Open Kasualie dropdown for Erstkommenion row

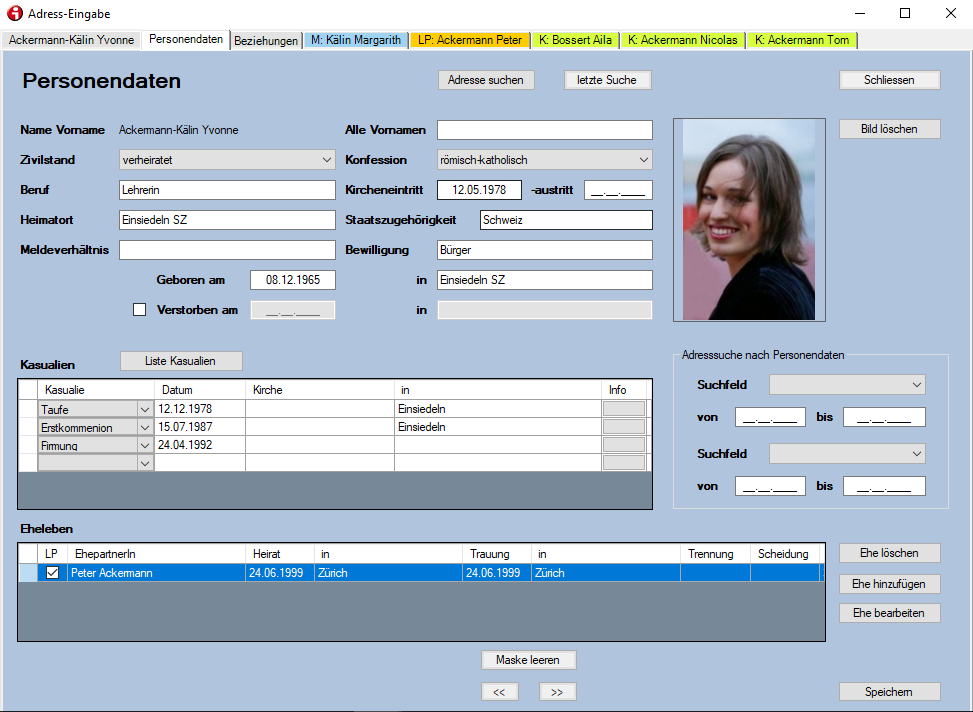(145, 427)
